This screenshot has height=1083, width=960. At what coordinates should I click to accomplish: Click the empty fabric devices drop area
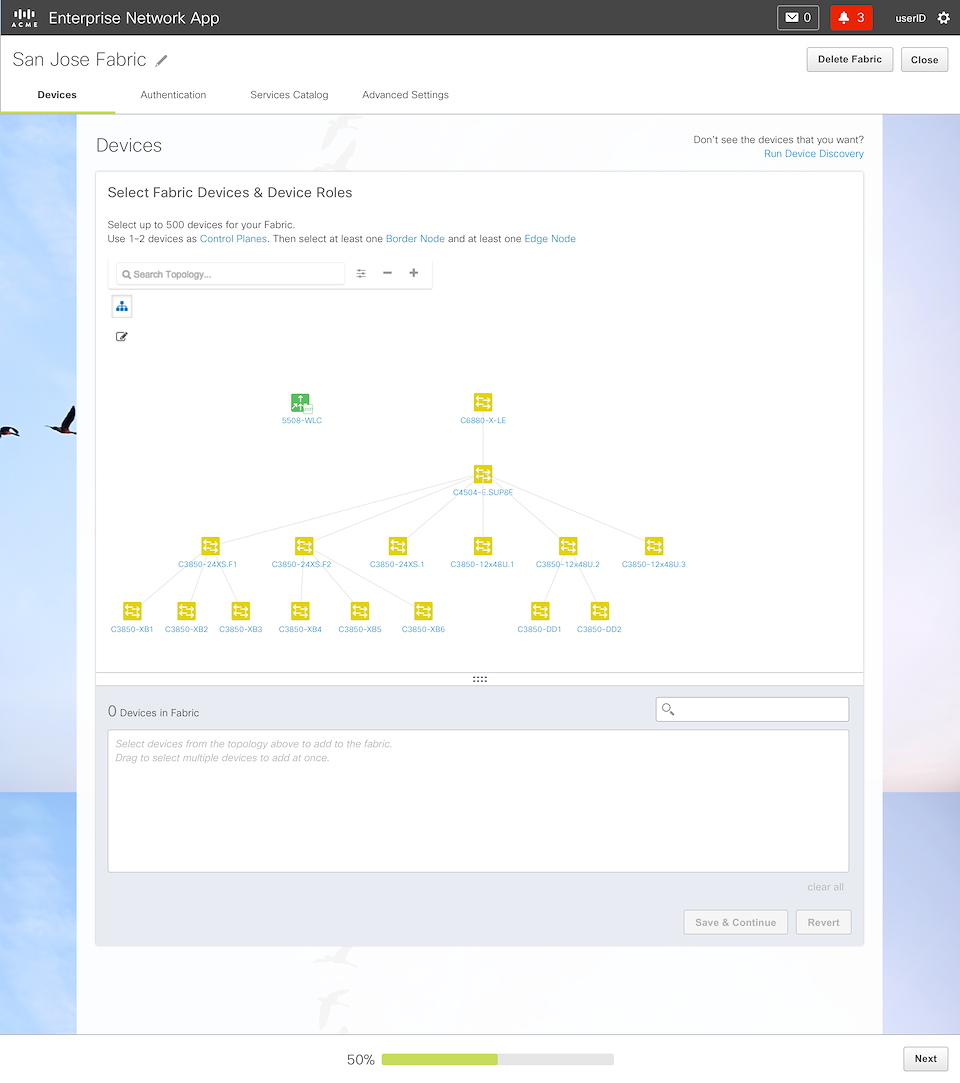[478, 801]
